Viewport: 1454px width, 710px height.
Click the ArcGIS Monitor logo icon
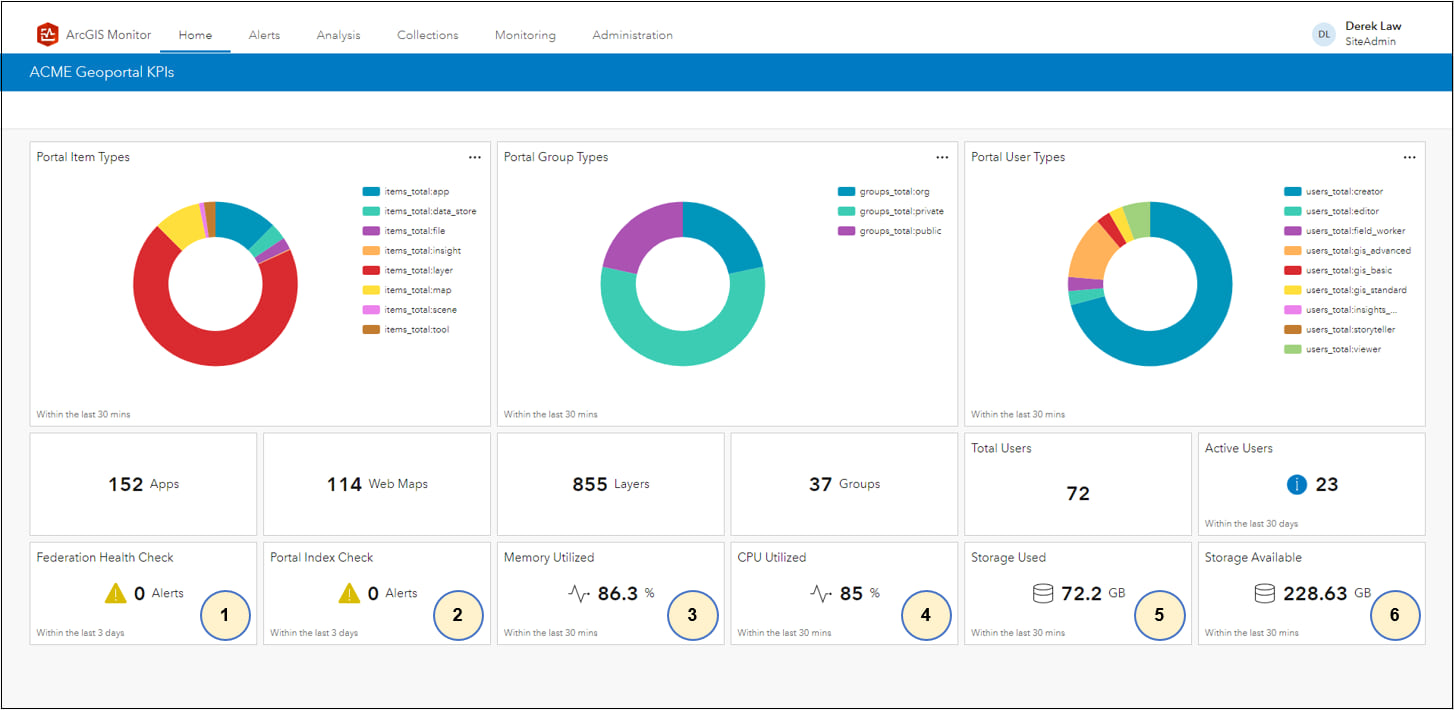click(47, 35)
